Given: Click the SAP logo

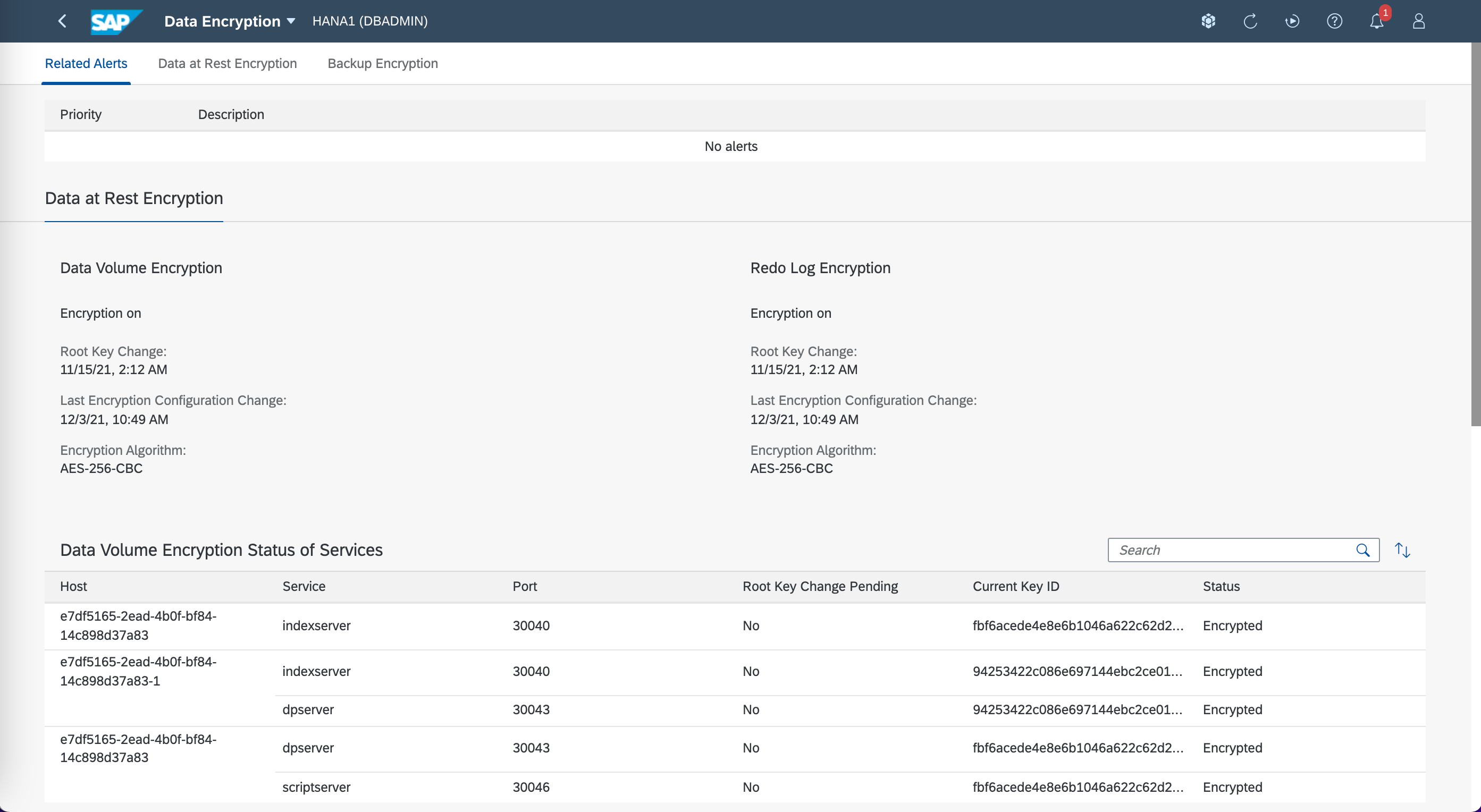Looking at the screenshot, I should 115,22.
